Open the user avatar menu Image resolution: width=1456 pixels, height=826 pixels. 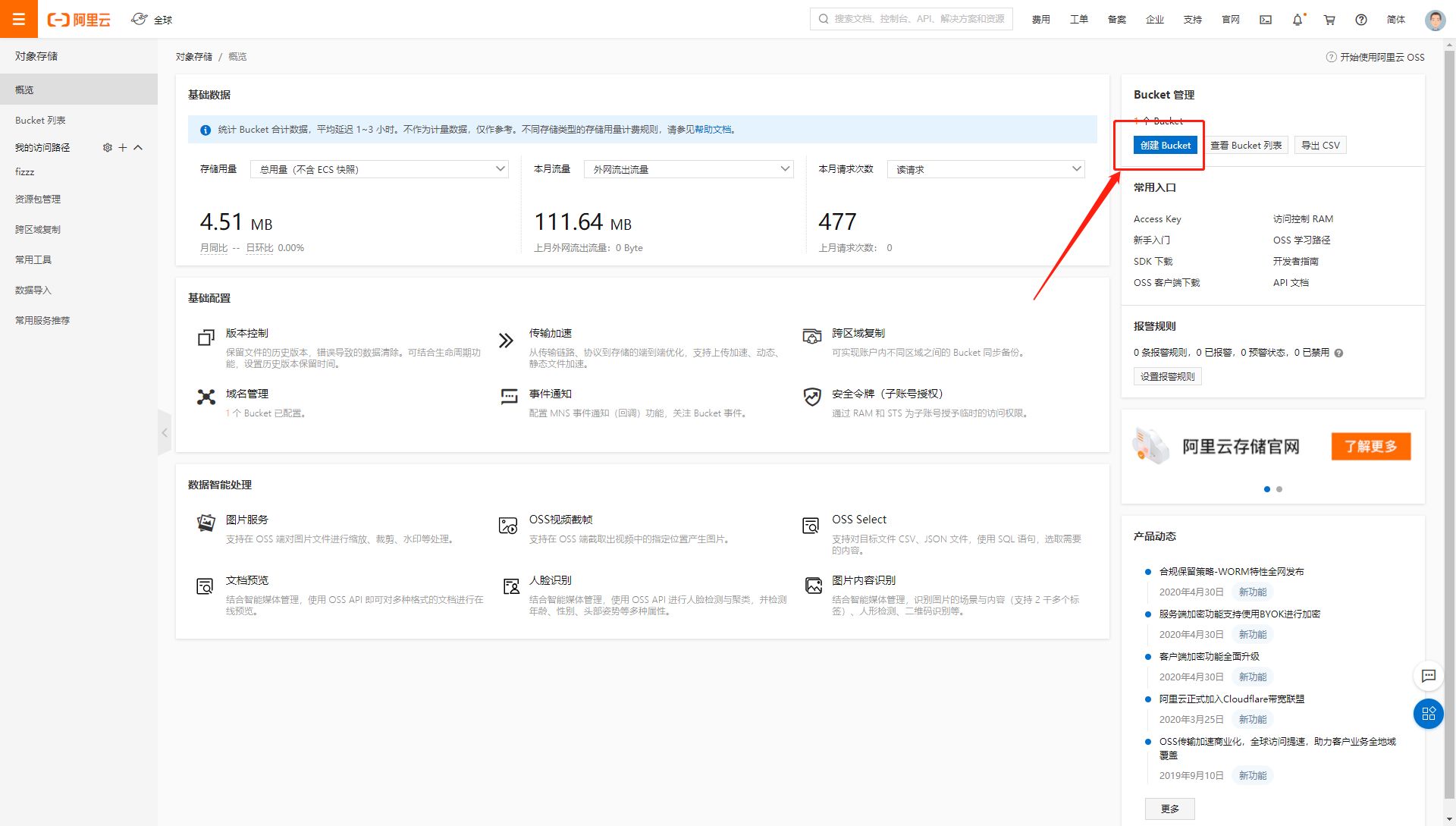click(x=1435, y=20)
